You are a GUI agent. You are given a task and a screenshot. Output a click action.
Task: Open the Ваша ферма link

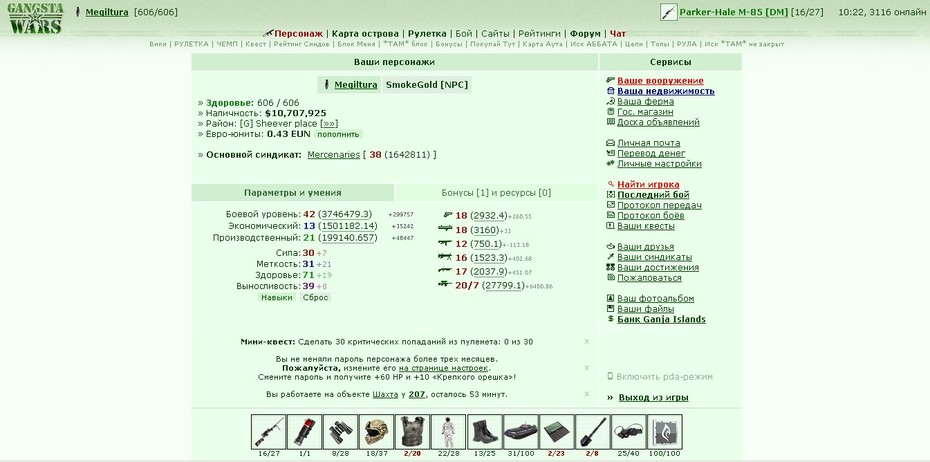(x=645, y=101)
